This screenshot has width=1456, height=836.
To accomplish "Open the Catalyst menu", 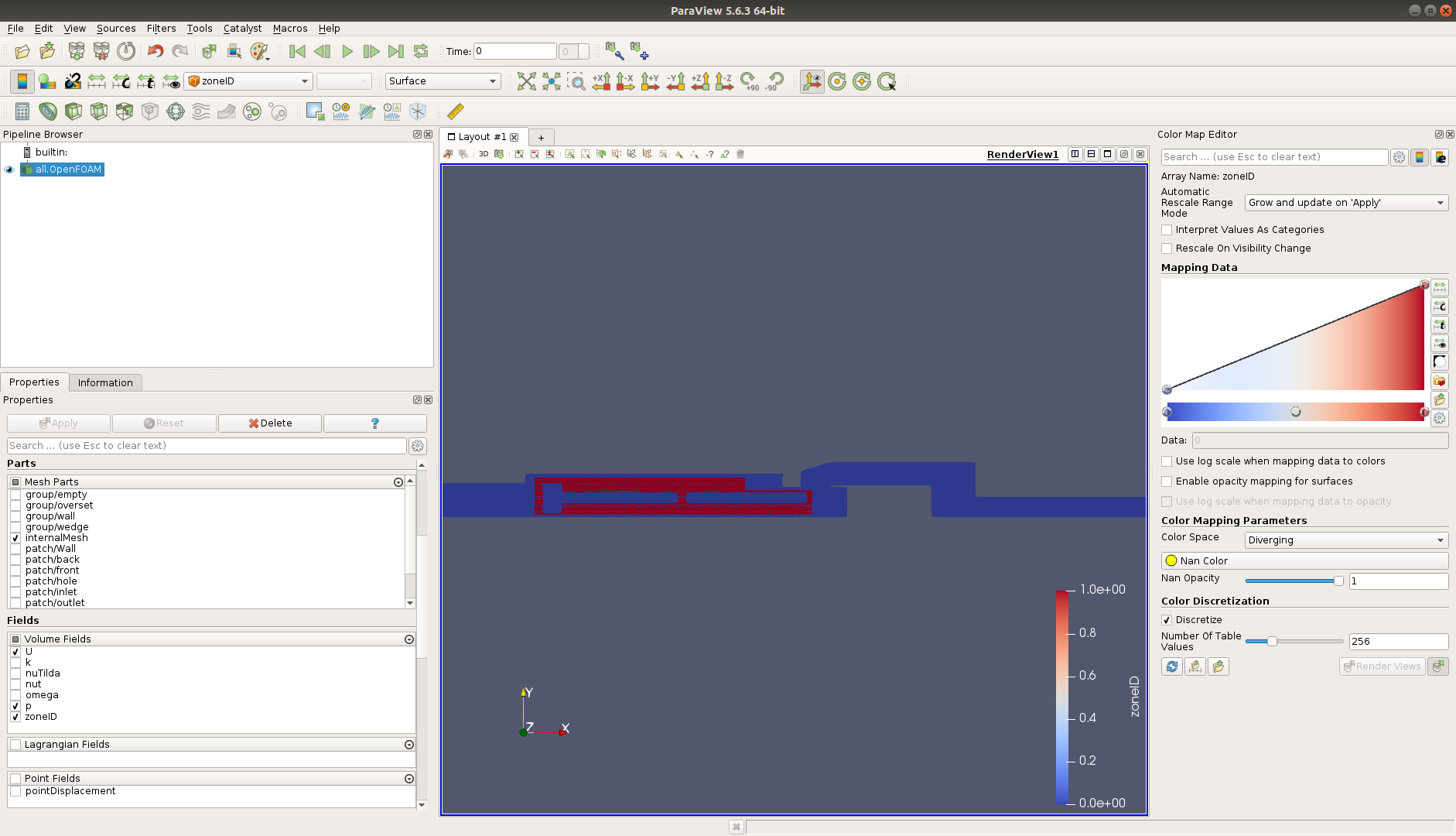I will 242,29.
